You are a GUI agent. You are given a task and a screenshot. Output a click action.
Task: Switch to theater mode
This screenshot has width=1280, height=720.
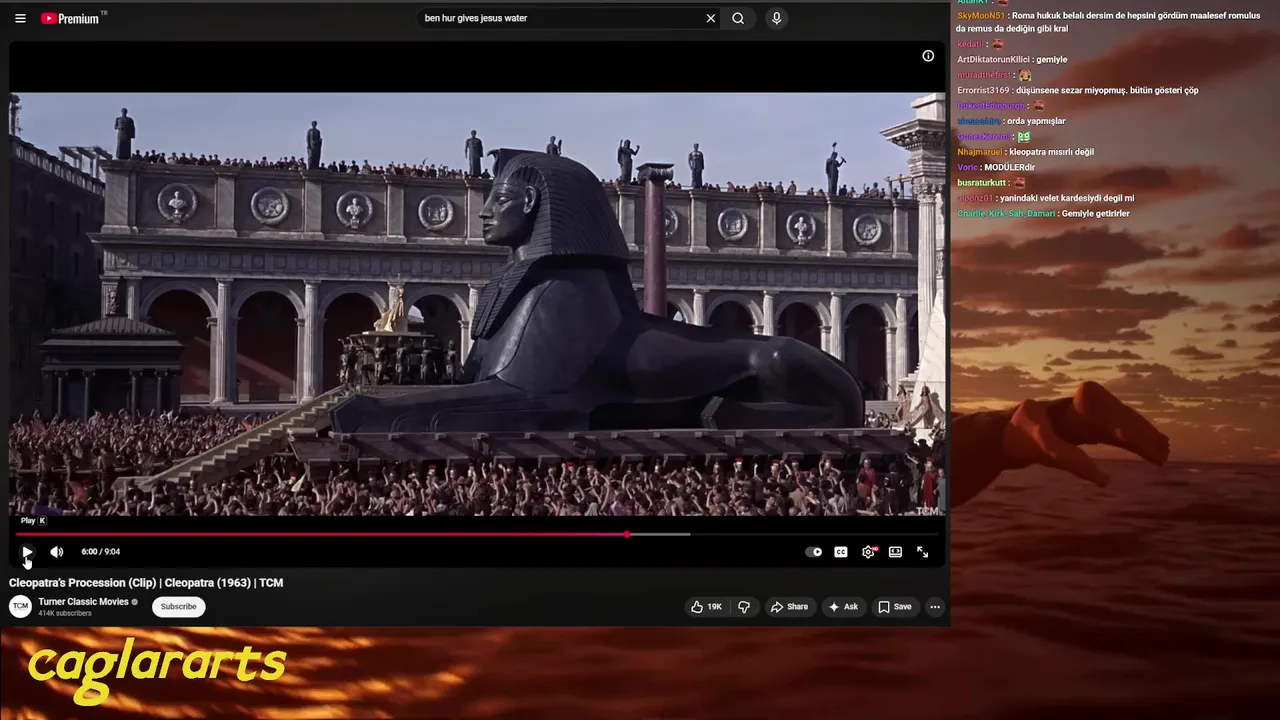(x=895, y=552)
